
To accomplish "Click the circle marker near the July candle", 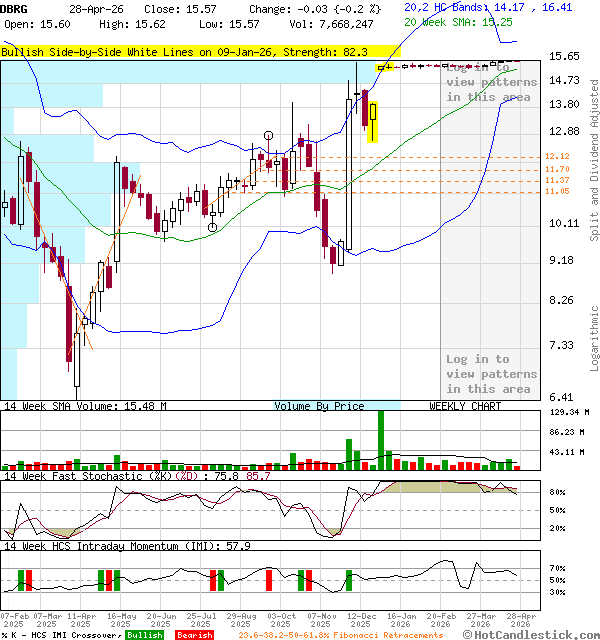I will (x=212, y=227).
